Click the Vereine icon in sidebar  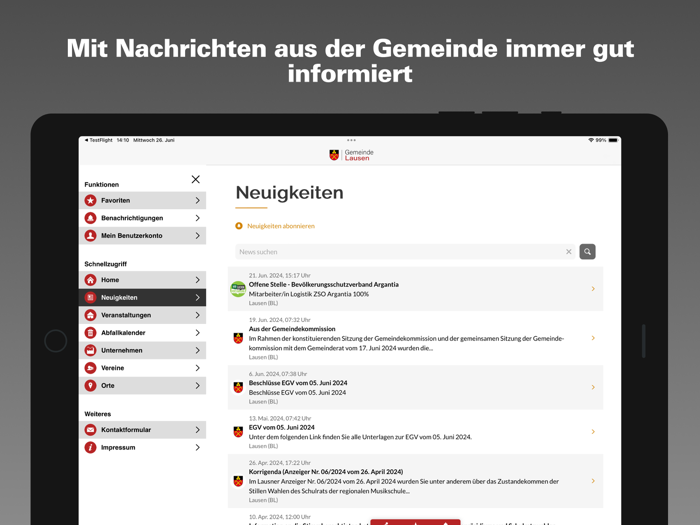[91, 368]
